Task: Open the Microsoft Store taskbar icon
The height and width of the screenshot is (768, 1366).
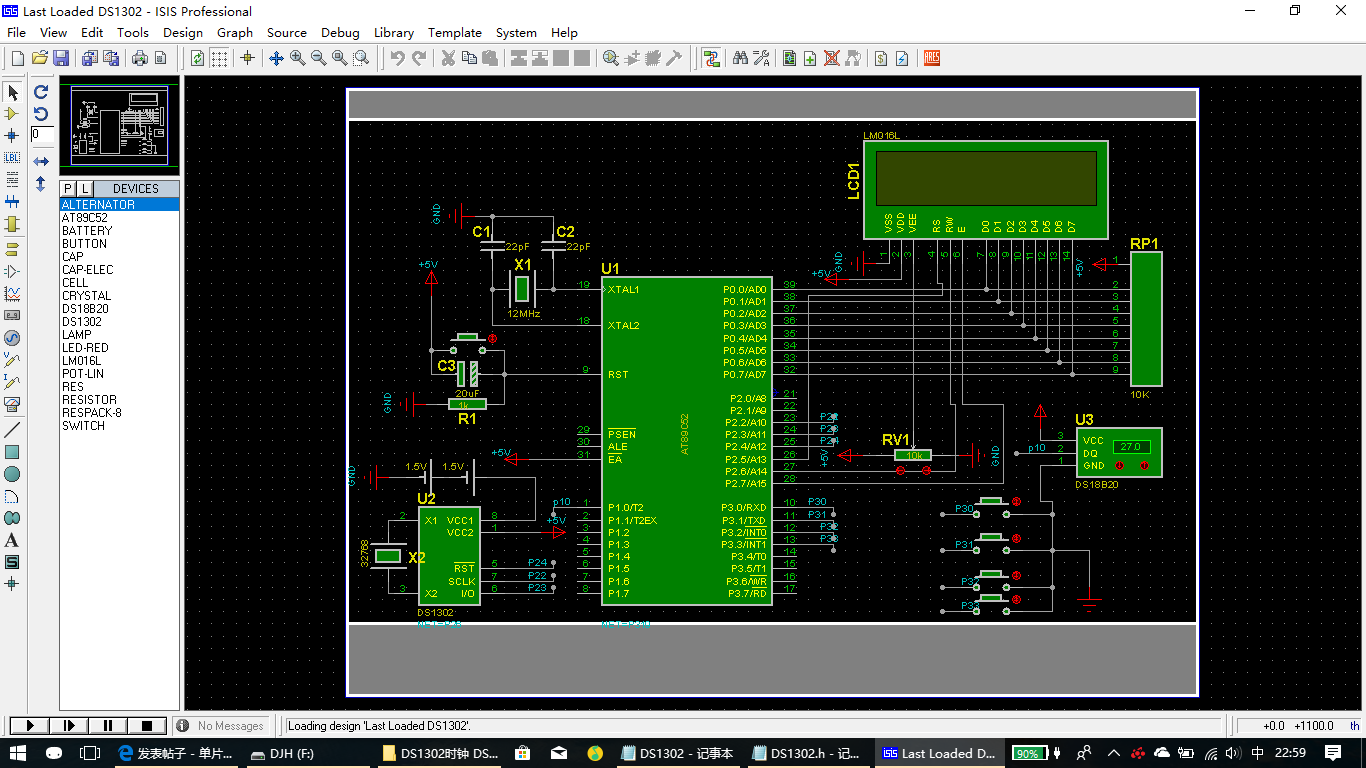Action: pyautogui.click(x=522, y=753)
